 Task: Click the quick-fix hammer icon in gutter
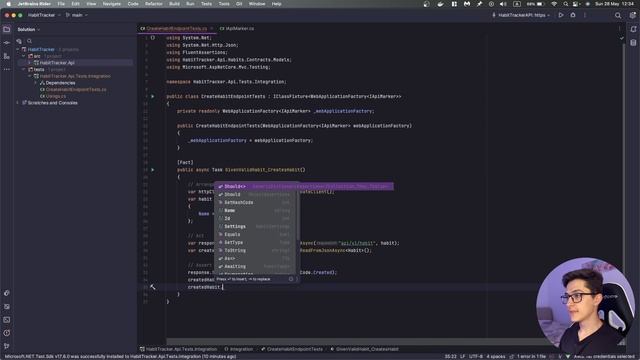coord(153,287)
